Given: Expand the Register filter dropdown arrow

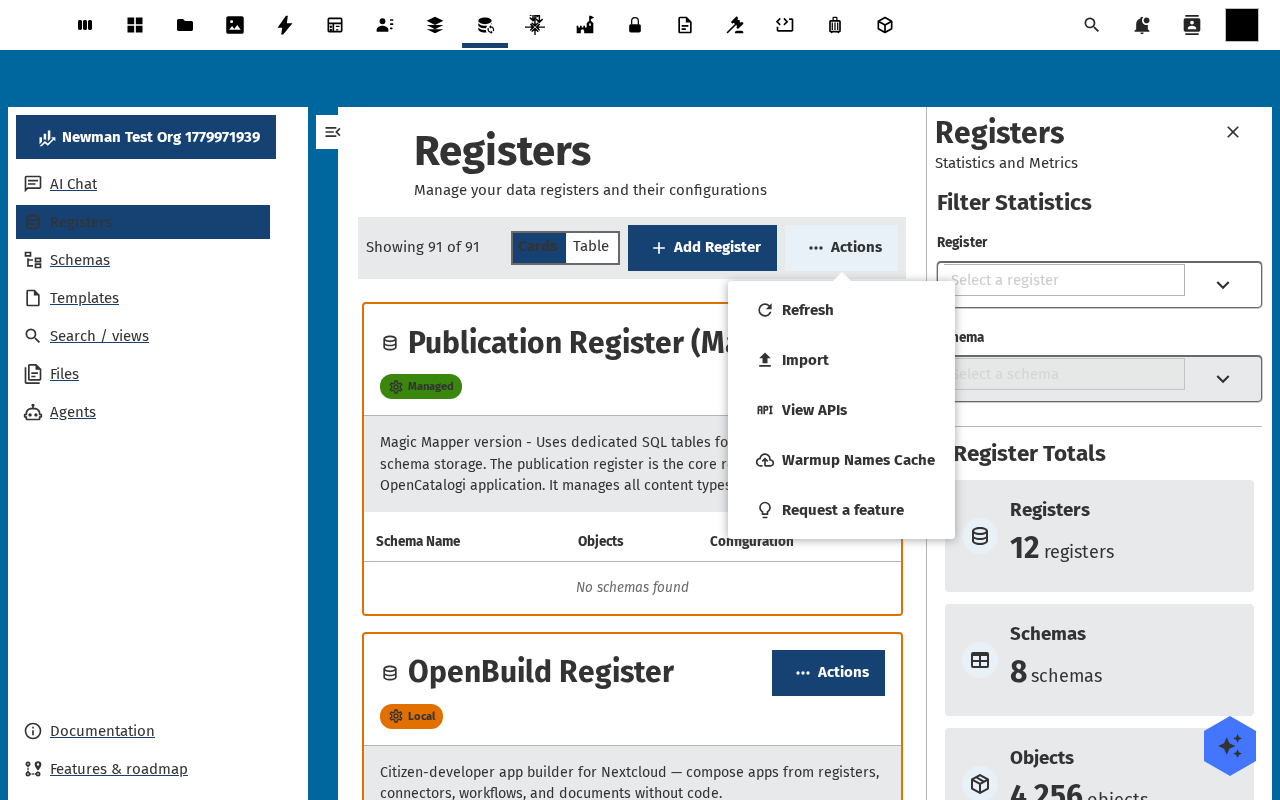Looking at the screenshot, I should (x=1223, y=285).
